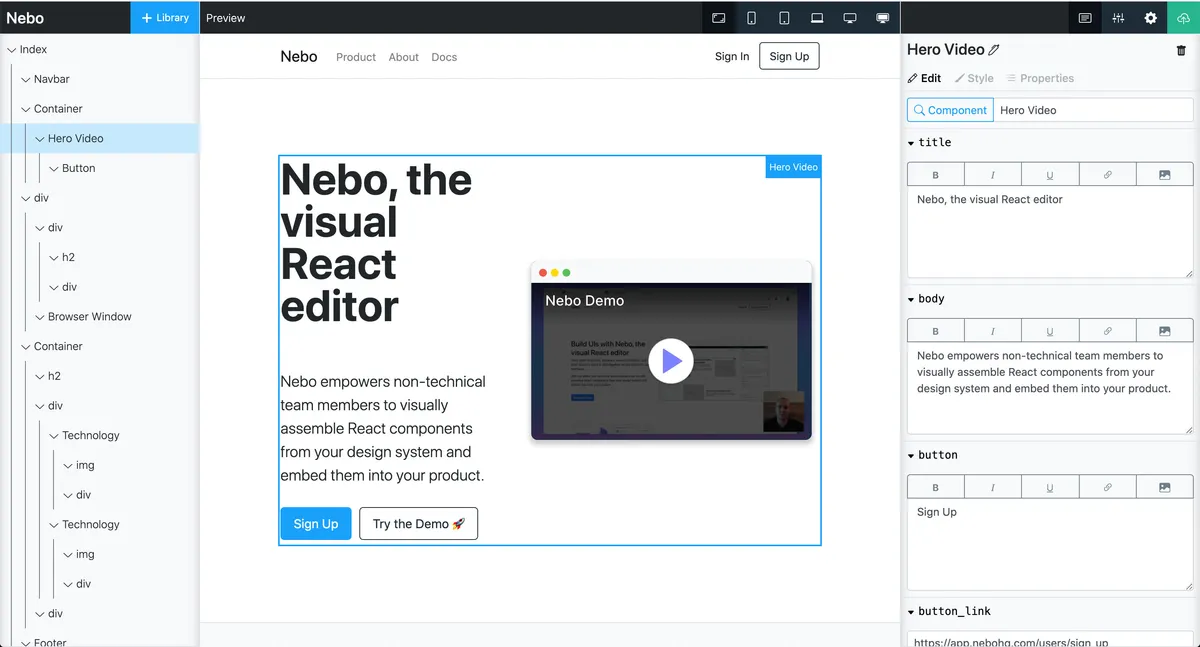Viewport: 1200px width, 647px height.
Task: Rename Hero Video with the pencil icon
Action: point(994,50)
